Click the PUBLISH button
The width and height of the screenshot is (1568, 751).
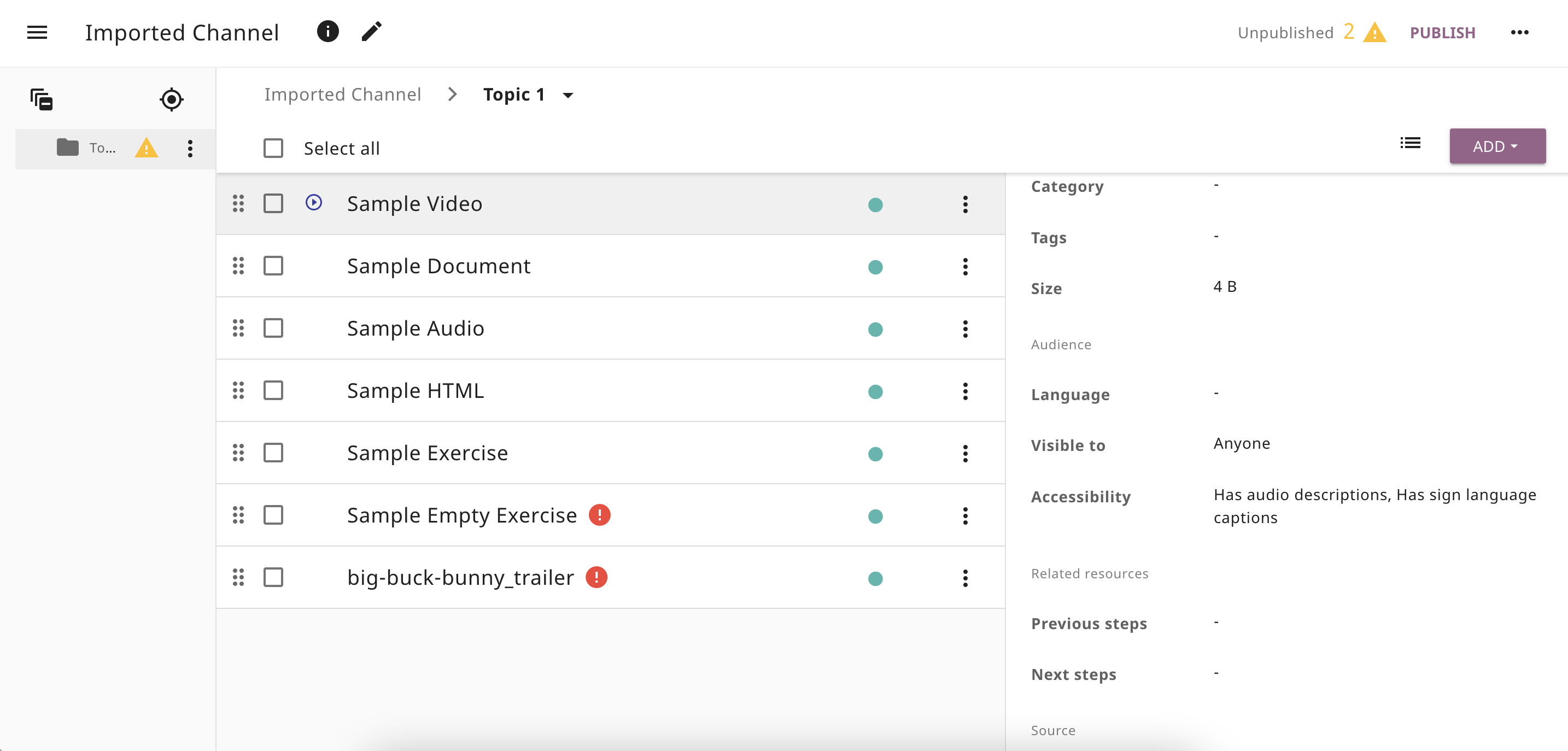(x=1442, y=32)
